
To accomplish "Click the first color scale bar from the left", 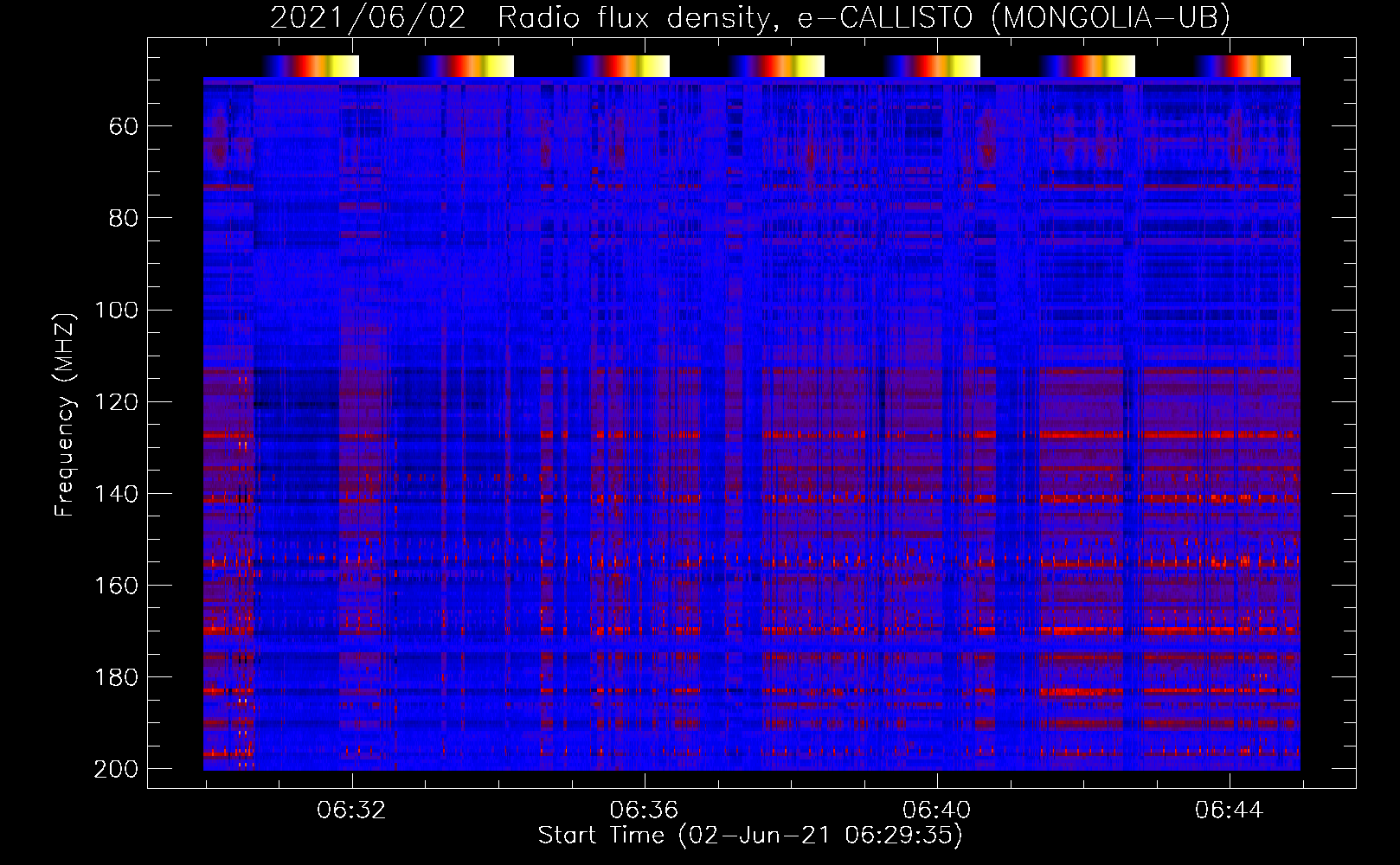I will [x=311, y=66].
